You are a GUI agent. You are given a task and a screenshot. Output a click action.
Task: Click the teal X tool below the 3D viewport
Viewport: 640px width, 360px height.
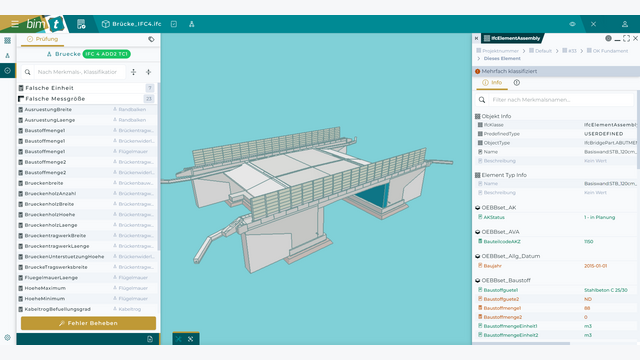point(179,339)
